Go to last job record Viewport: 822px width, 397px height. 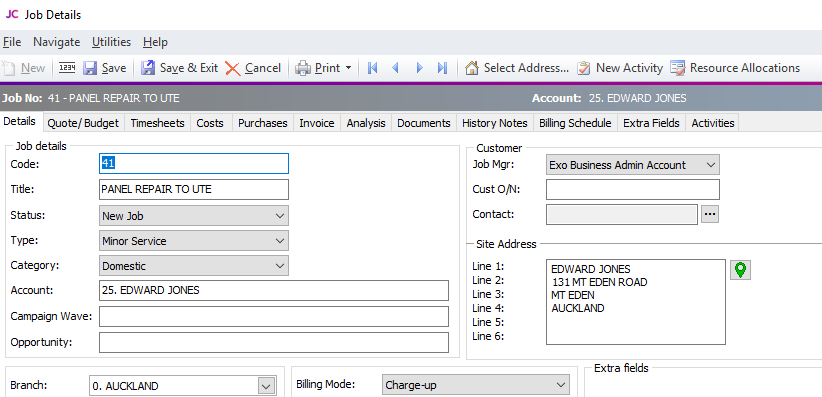(442, 68)
